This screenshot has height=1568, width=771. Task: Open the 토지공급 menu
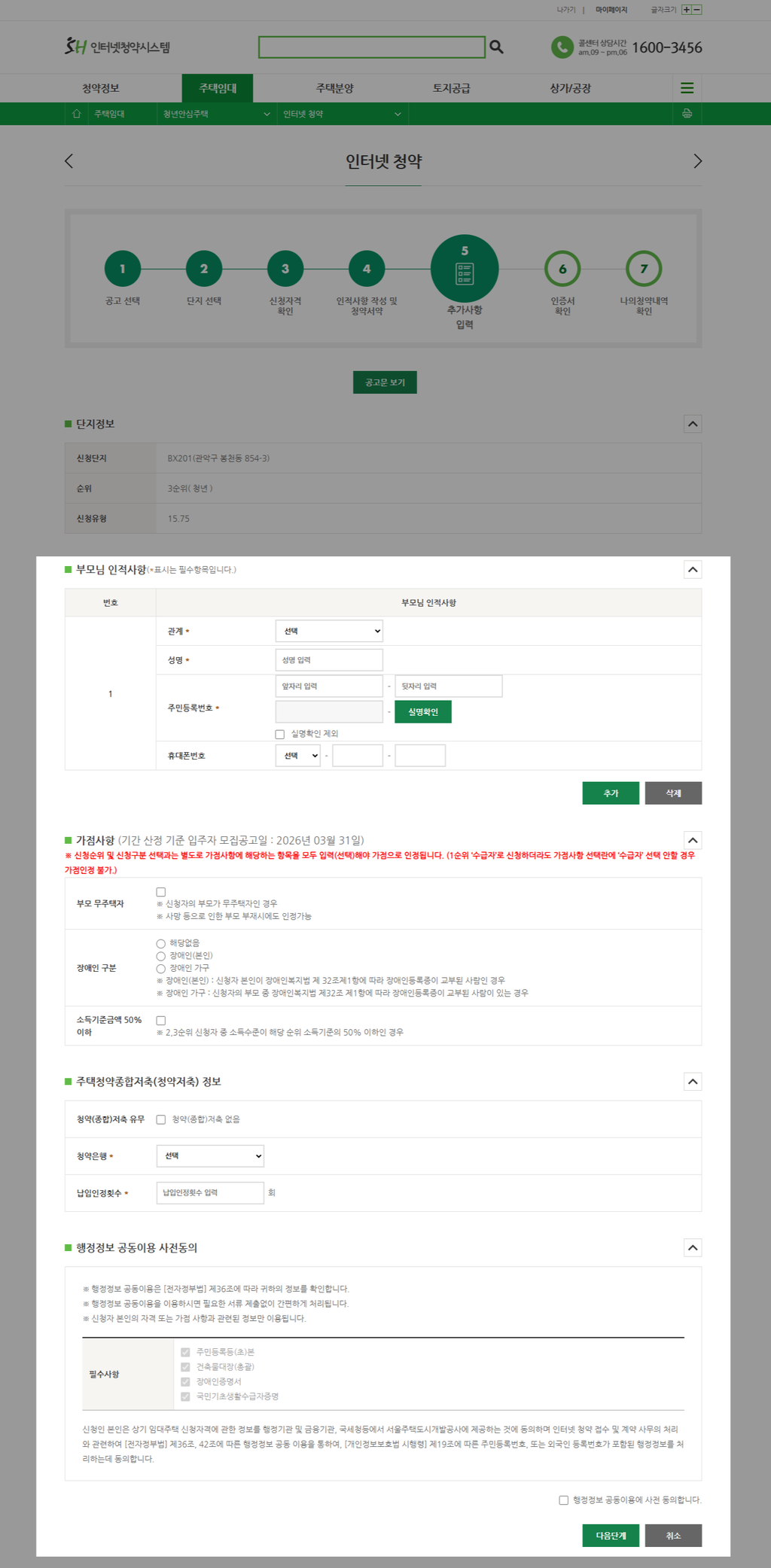pyautogui.click(x=452, y=88)
